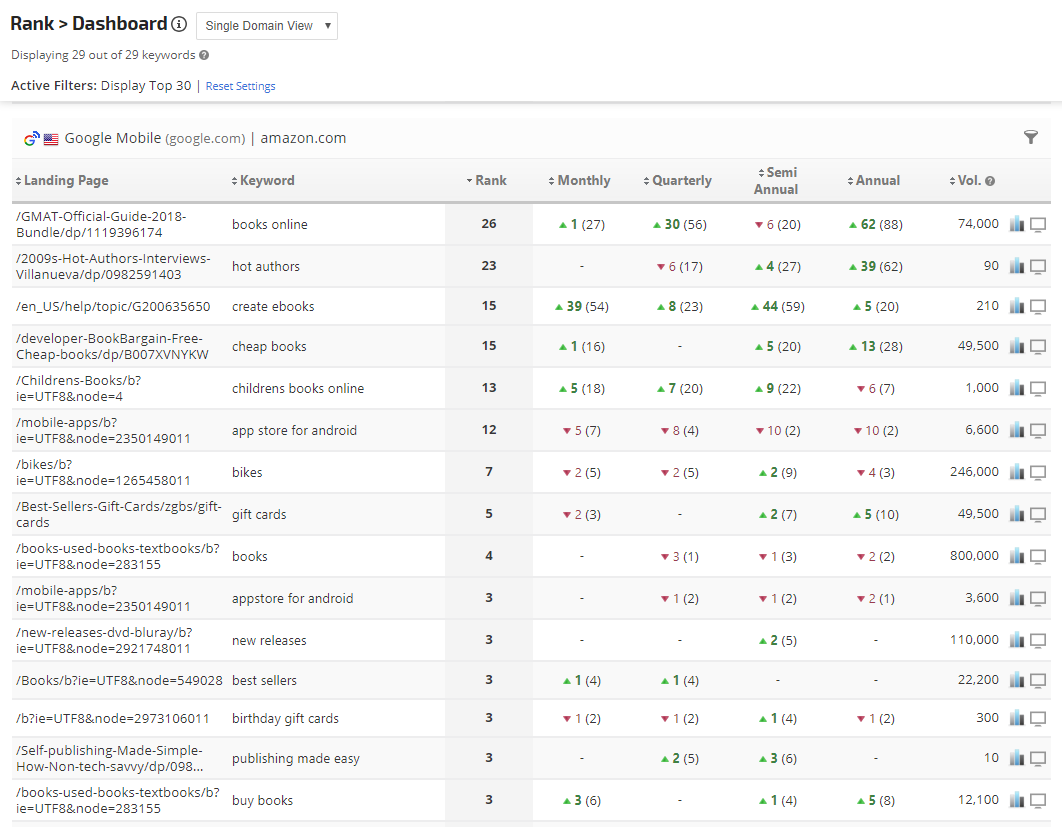The image size is (1062, 827).
Task: View bar chart for bikes keyword
Action: point(1017,472)
